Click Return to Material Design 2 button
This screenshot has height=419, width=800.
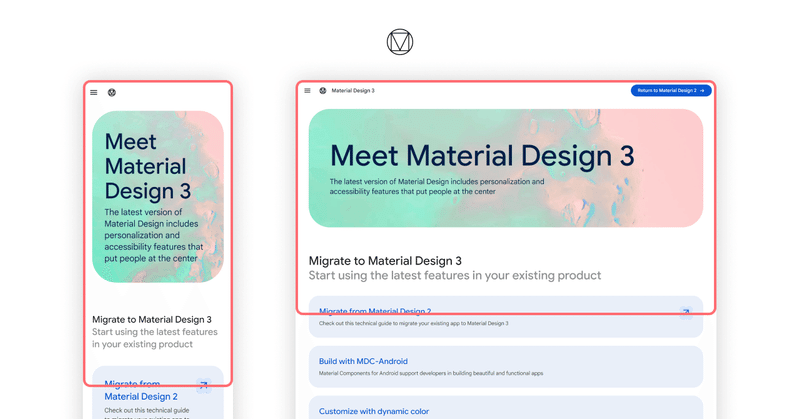[x=671, y=90]
